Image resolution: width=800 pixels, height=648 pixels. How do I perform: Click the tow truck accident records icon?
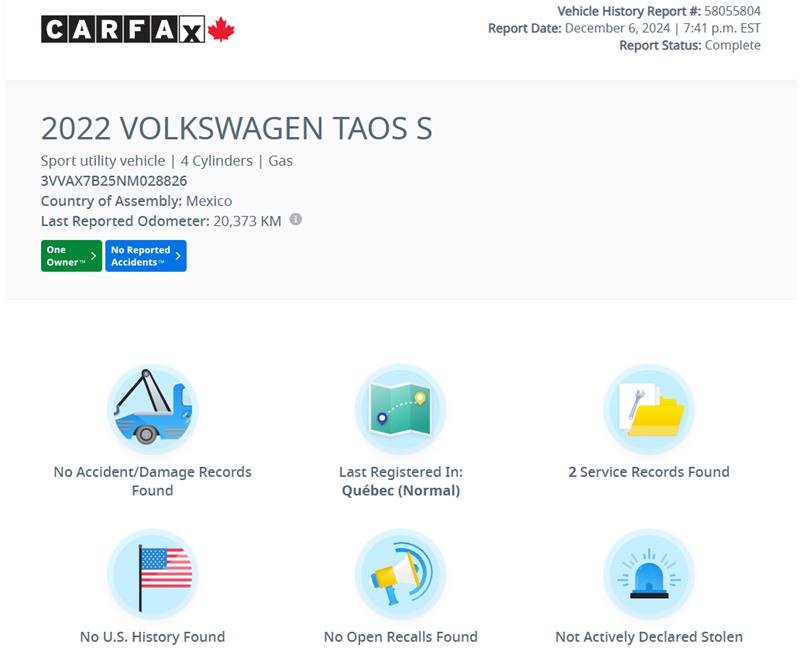click(x=153, y=409)
